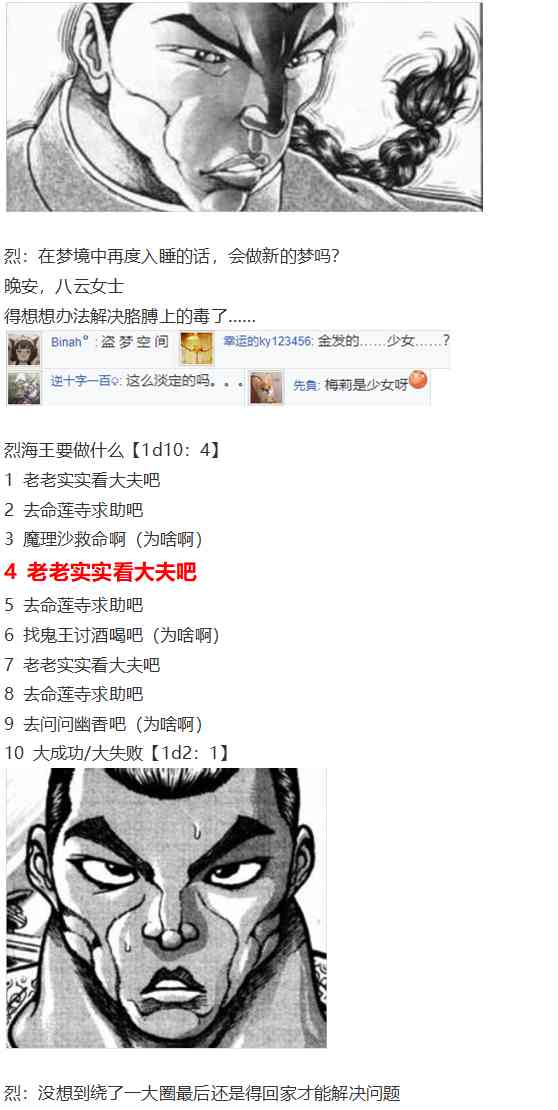This screenshot has height=1110, width=558.
Task: Select option 6 找鬼王讨酒喝吧
Action: click(x=112, y=636)
